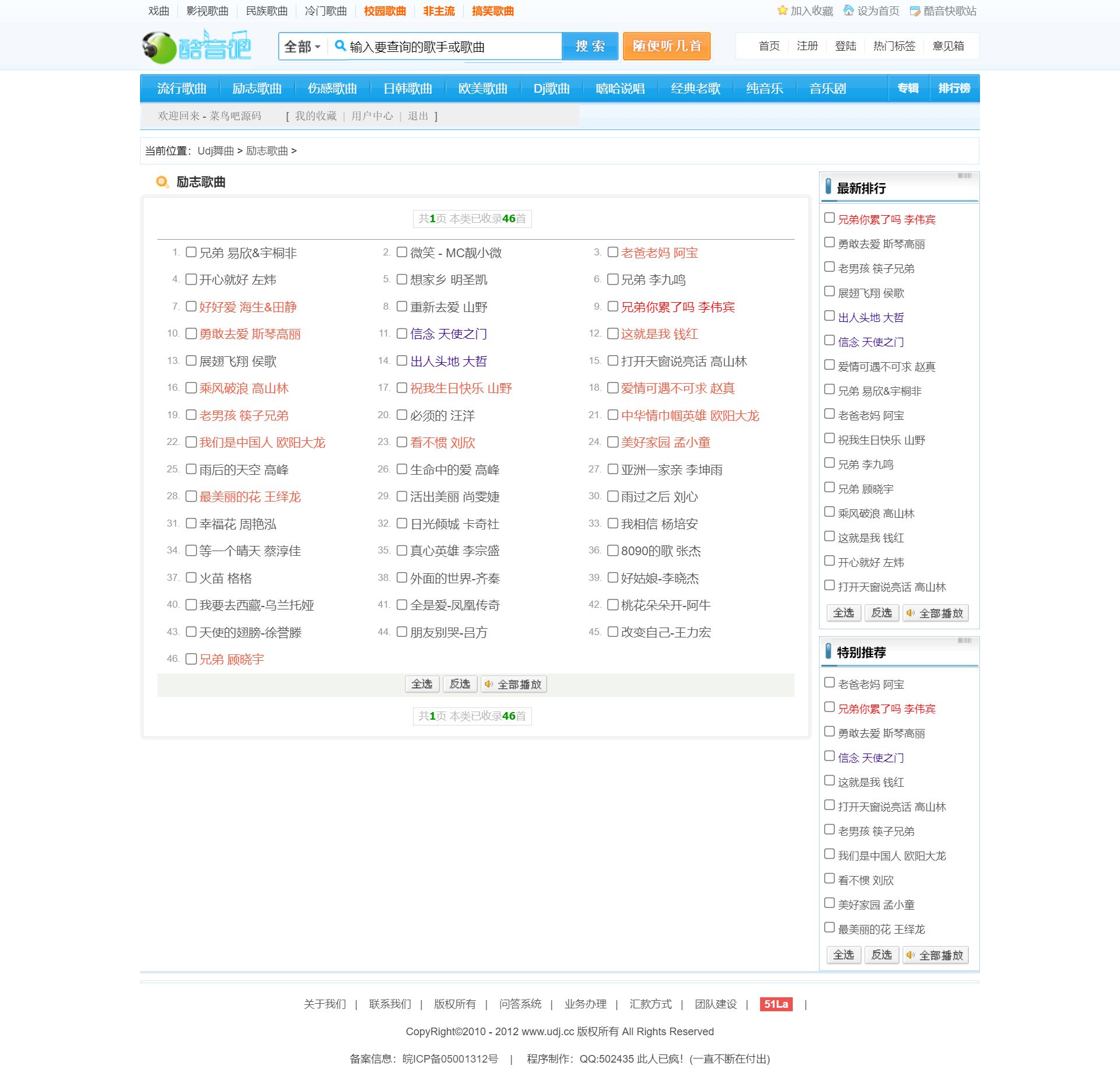Click 全部播放 below the main song list
The width and height of the screenshot is (1120, 1090).
pyautogui.click(x=514, y=684)
